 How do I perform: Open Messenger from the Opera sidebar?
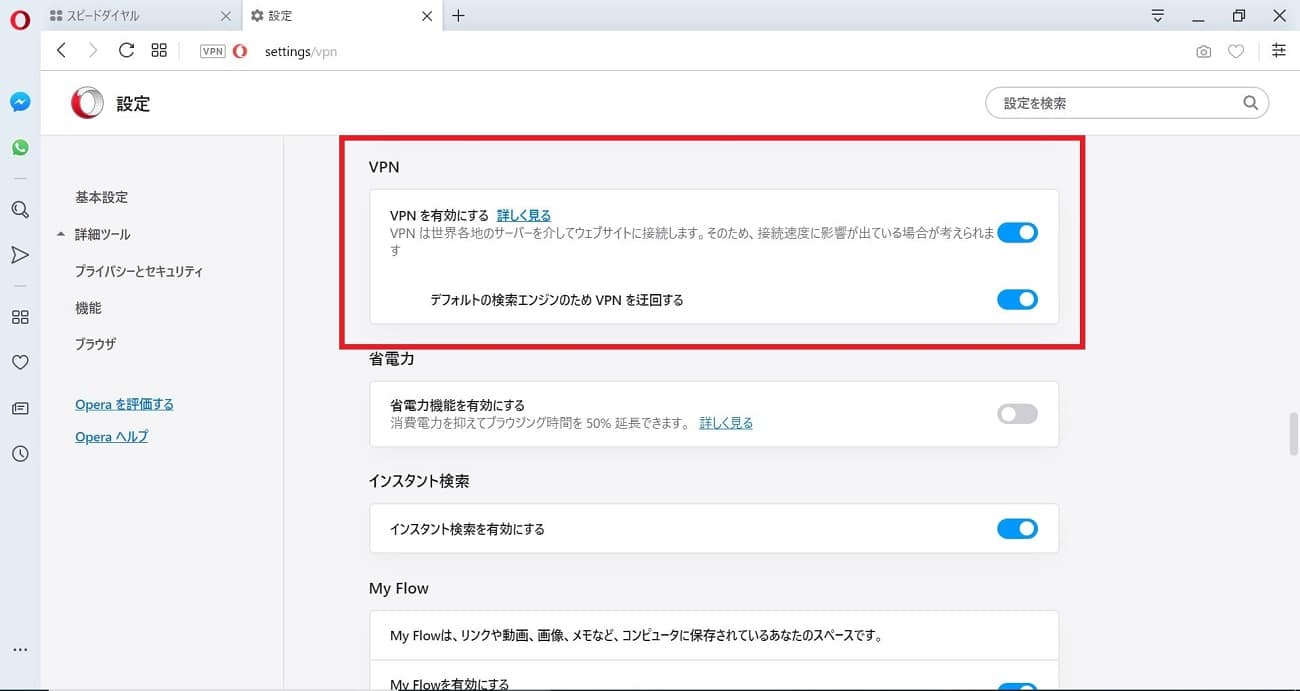tap(20, 102)
